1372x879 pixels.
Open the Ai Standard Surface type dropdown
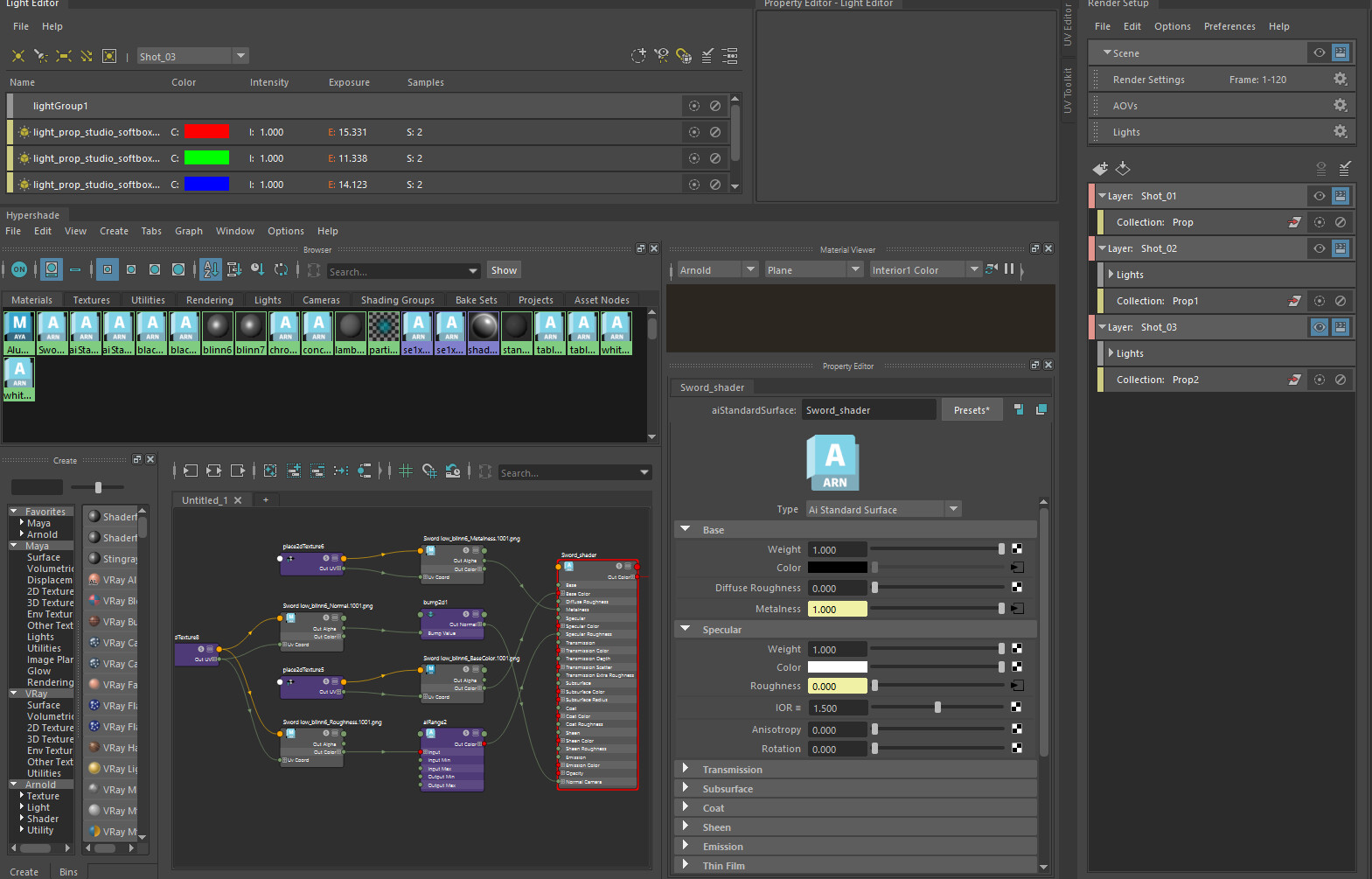click(953, 509)
